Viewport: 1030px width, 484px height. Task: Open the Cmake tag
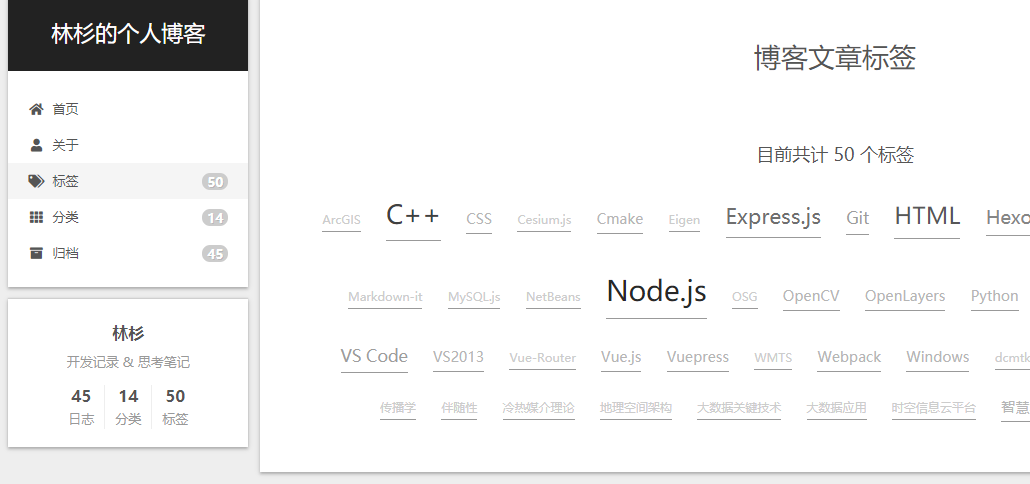619,219
